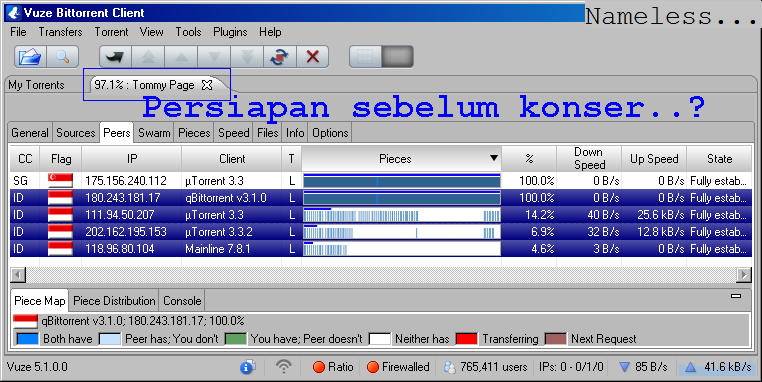Open the Sources tab
The height and width of the screenshot is (382, 762).
76,133
